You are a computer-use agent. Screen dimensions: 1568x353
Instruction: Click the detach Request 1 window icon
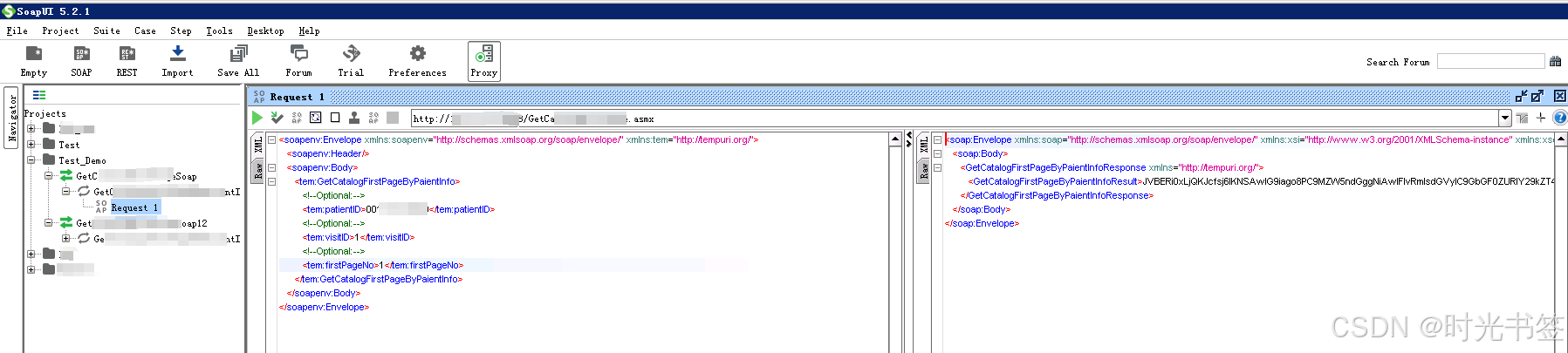1521,96
